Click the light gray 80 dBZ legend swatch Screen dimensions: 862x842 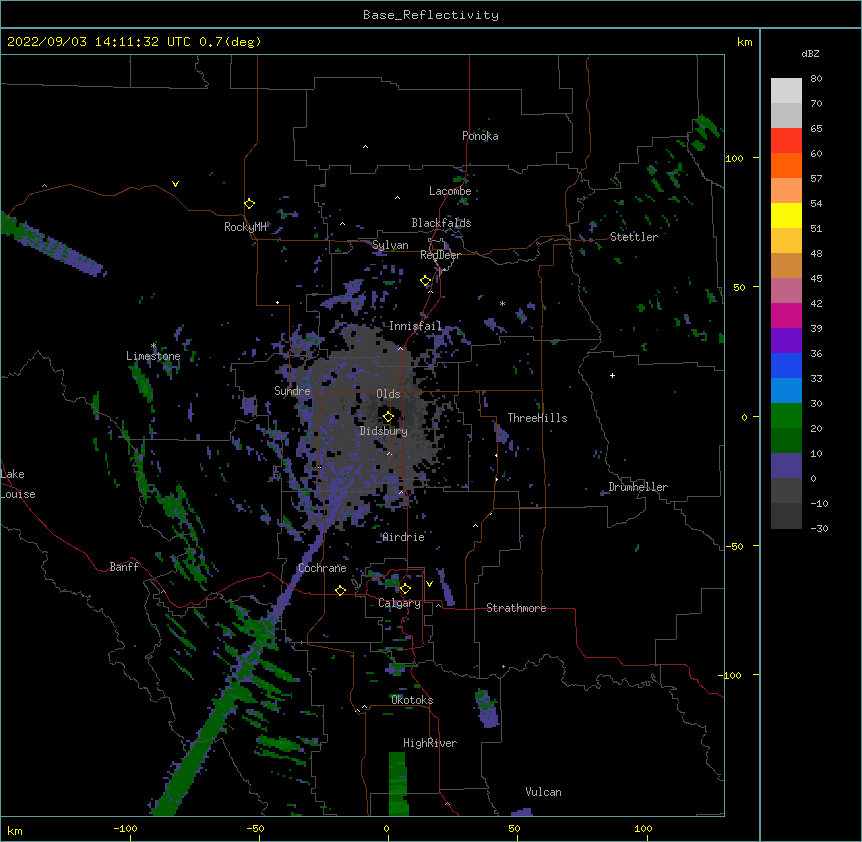pyautogui.click(x=786, y=91)
